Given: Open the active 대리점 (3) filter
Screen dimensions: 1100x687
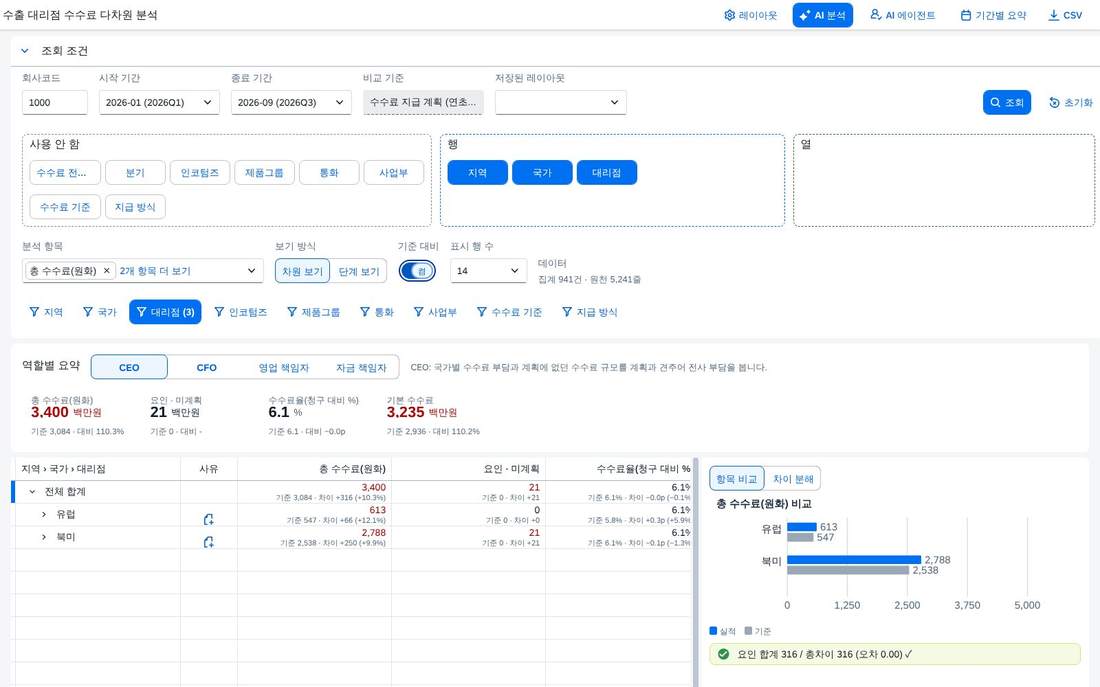Looking at the screenshot, I should (x=166, y=312).
